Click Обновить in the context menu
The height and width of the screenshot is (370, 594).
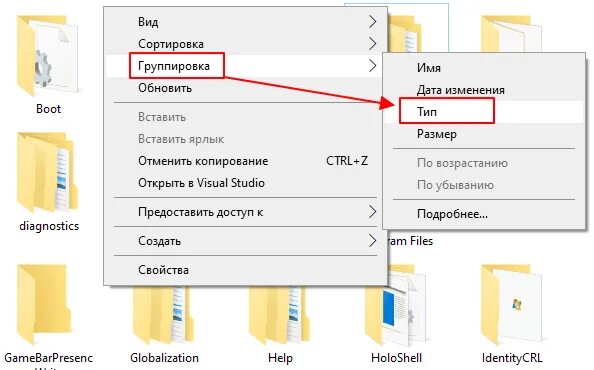click(x=165, y=88)
